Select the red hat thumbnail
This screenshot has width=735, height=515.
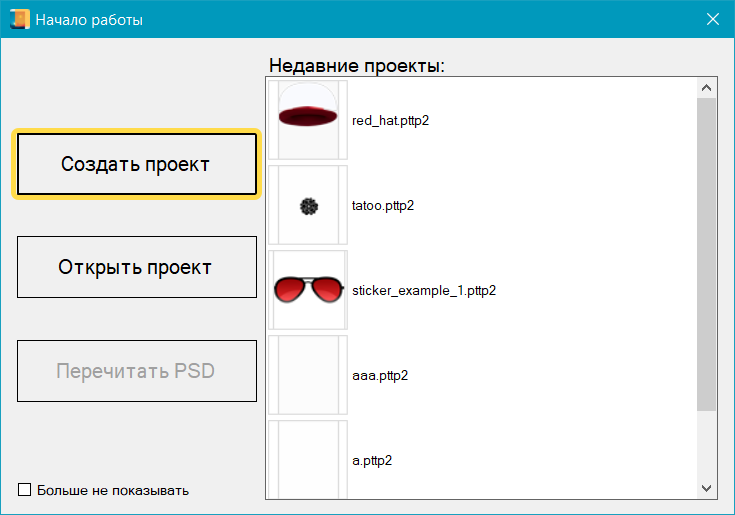coord(308,120)
